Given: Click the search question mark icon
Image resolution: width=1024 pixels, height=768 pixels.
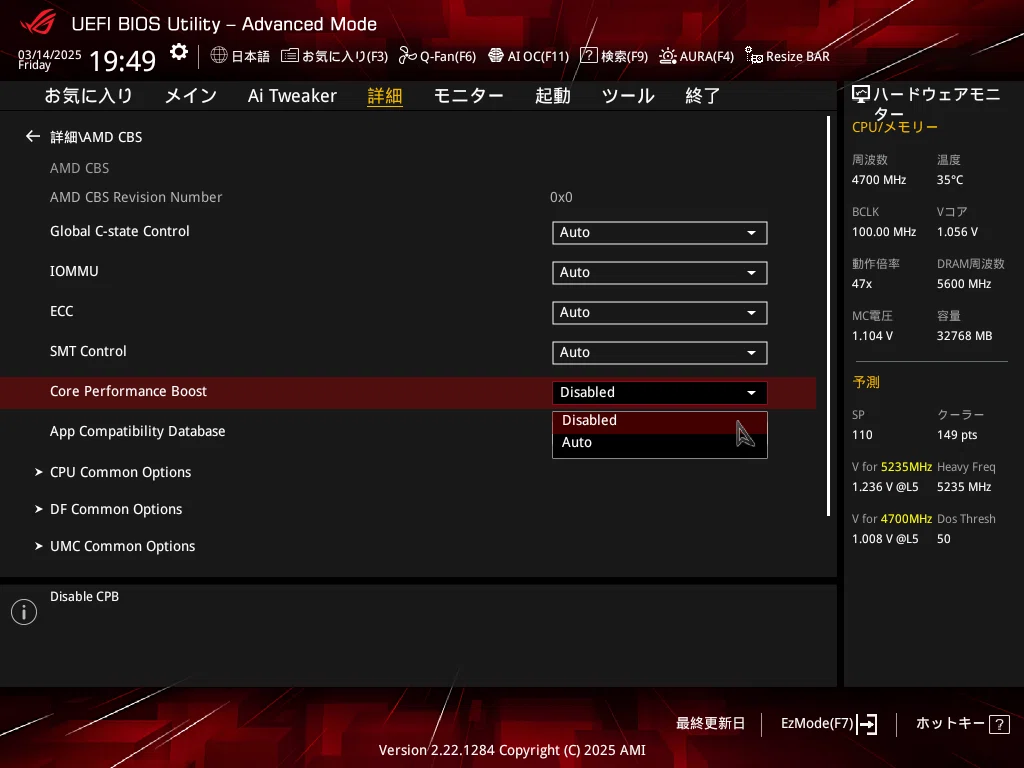Looking at the screenshot, I should pyautogui.click(x=588, y=56).
